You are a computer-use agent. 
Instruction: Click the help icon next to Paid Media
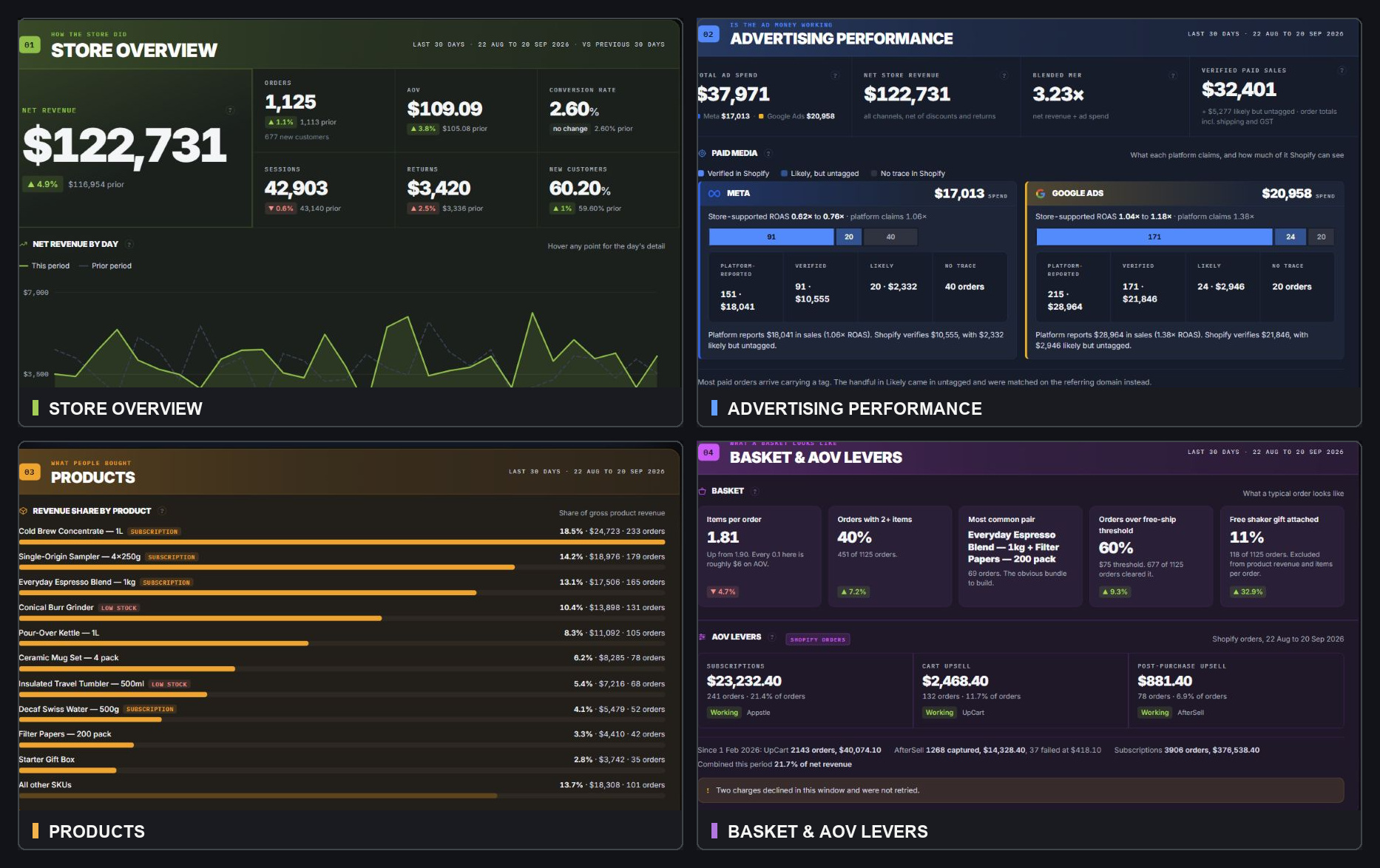768,153
